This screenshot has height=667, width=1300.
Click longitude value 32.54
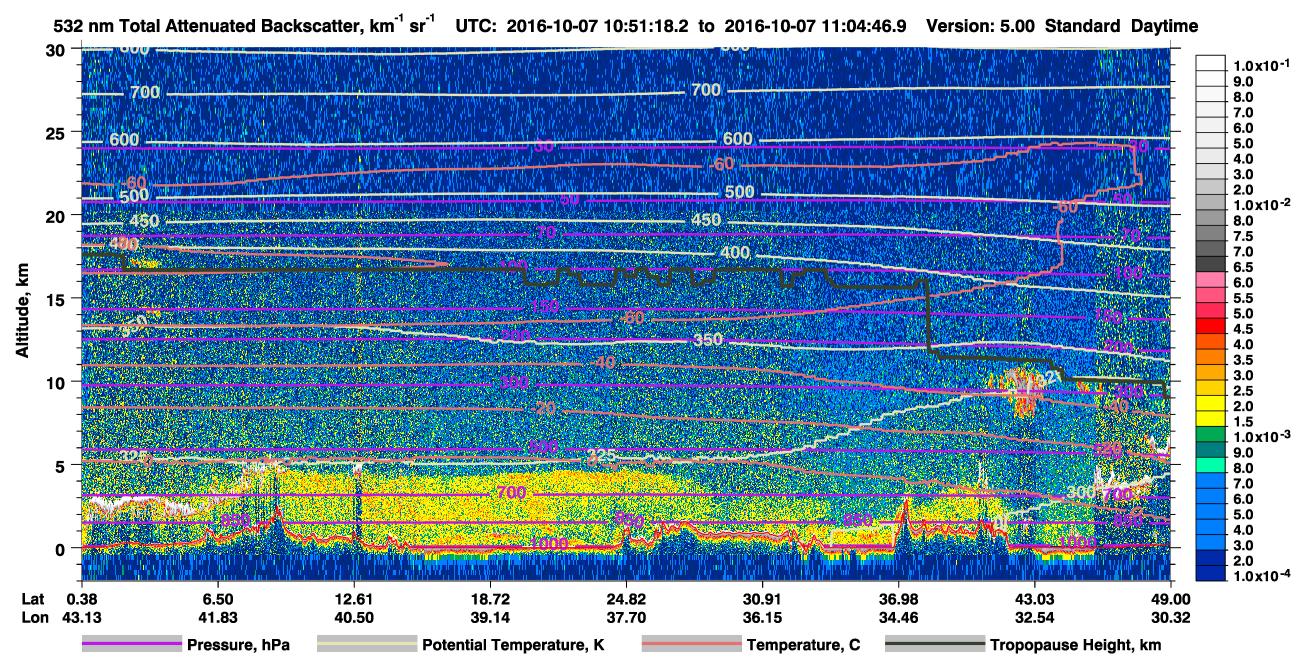pyautogui.click(x=1034, y=617)
